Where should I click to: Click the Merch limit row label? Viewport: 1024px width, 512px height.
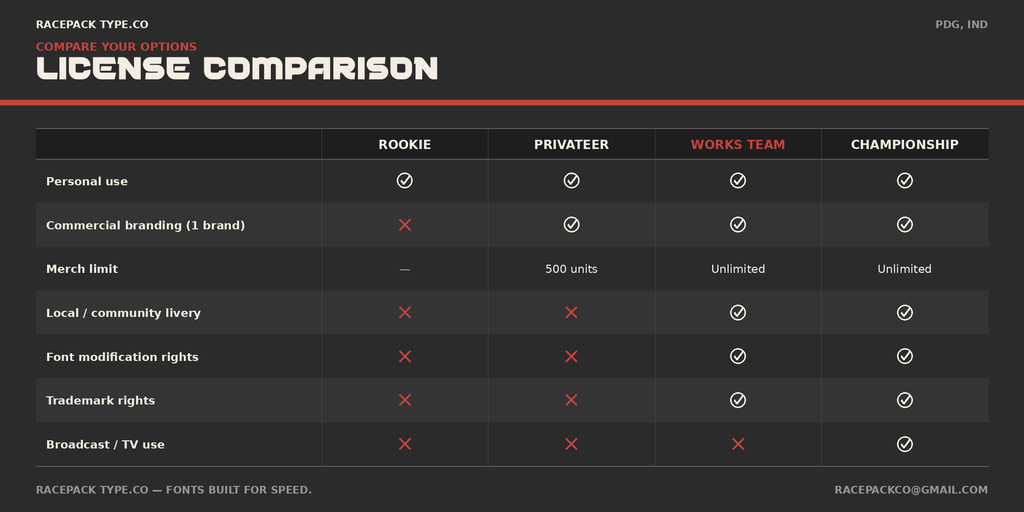coord(82,269)
